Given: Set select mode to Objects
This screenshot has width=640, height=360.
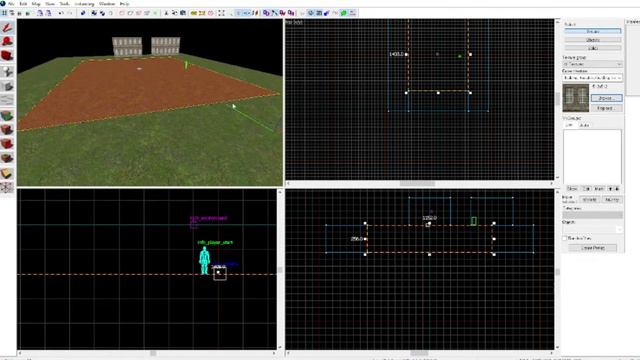Looking at the screenshot, I should (x=593, y=40).
